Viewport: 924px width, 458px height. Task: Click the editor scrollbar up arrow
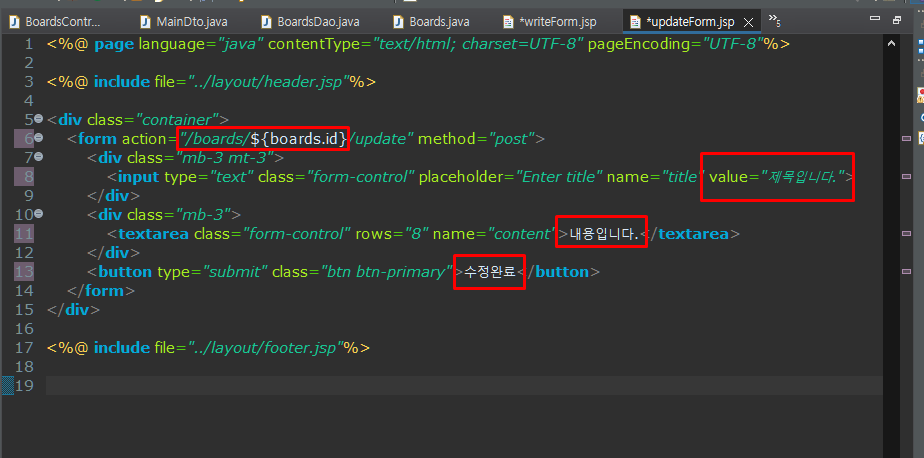[890, 43]
